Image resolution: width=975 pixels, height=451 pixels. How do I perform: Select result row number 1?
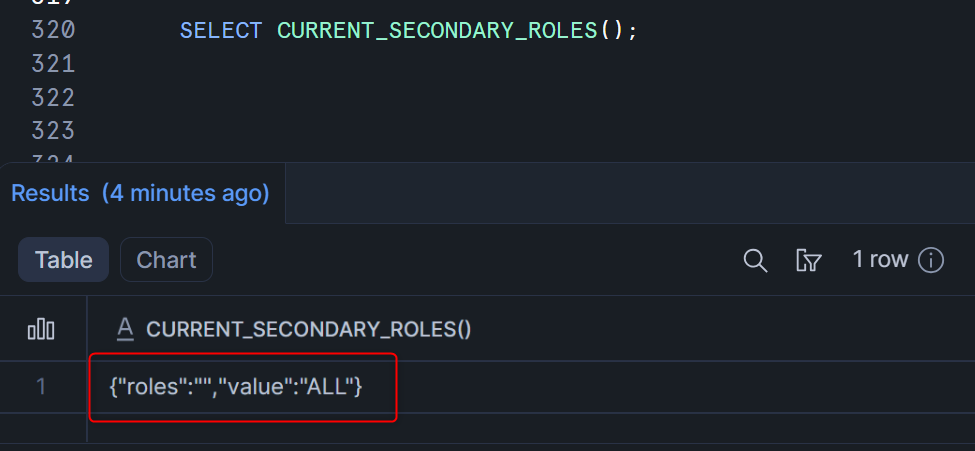pos(41,386)
